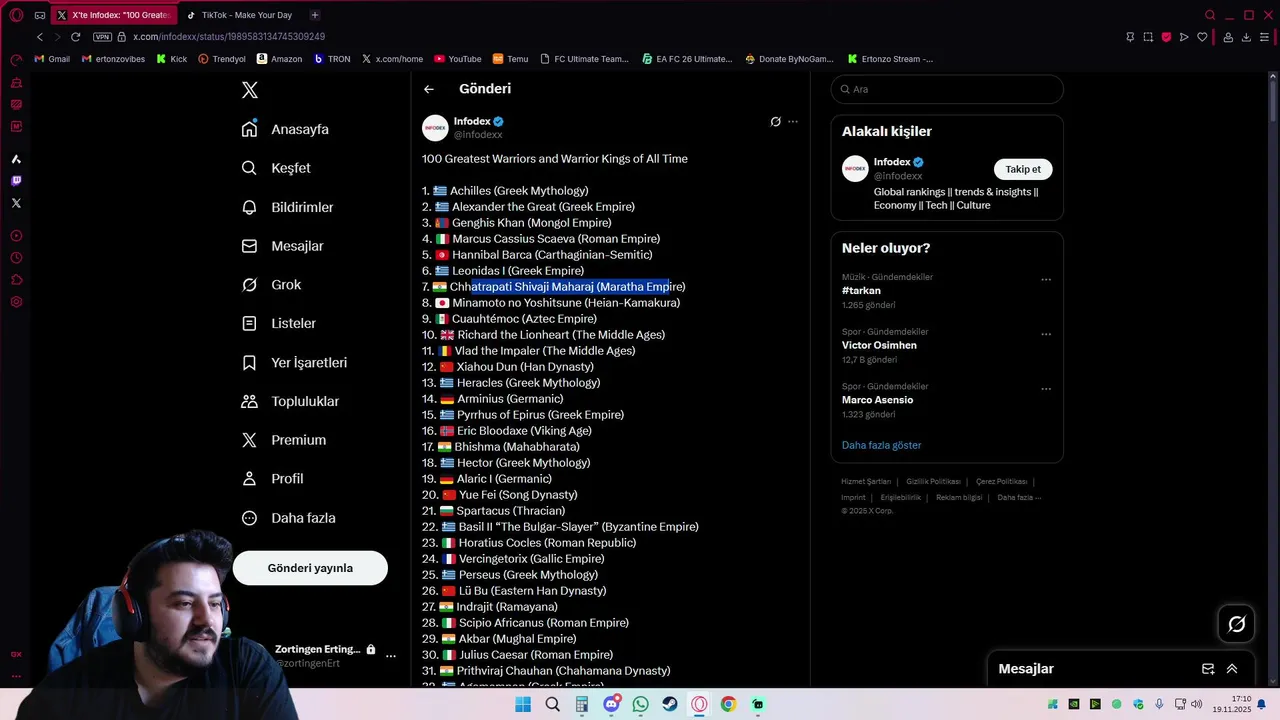Open Temu bookmark
Screen dimensions: 1280x720
coord(510,59)
